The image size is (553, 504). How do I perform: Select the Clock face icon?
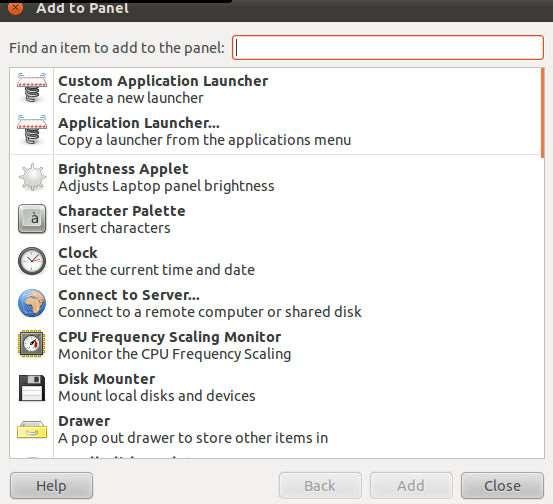tap(32, 261)
